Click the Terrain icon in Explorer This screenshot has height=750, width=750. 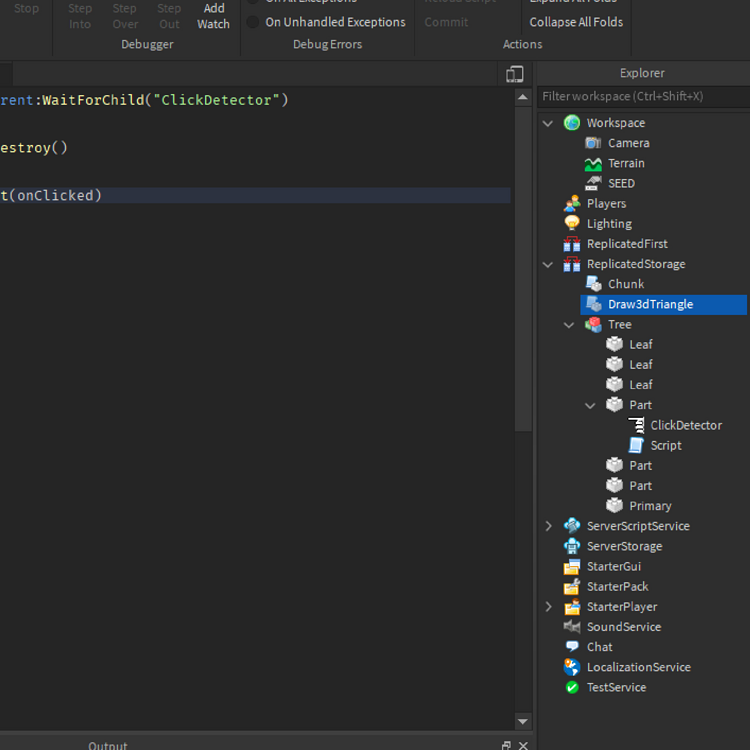click(593, 164)
